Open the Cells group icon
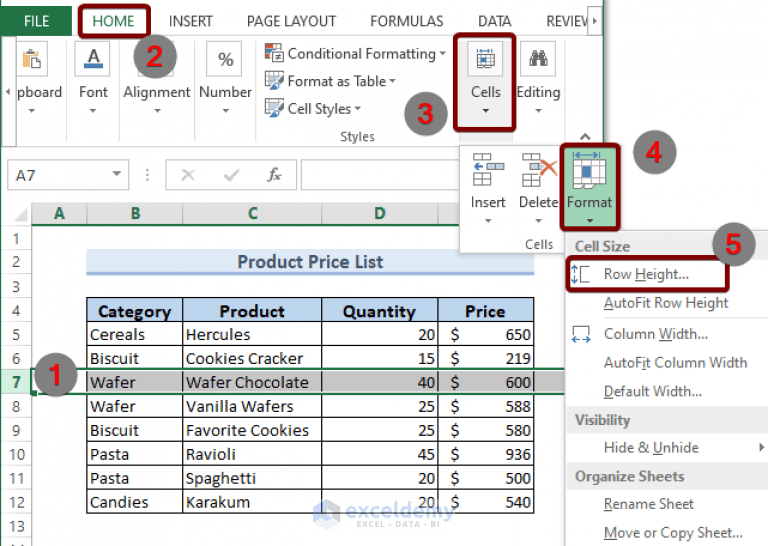768x546 pixels. (485, 59)
